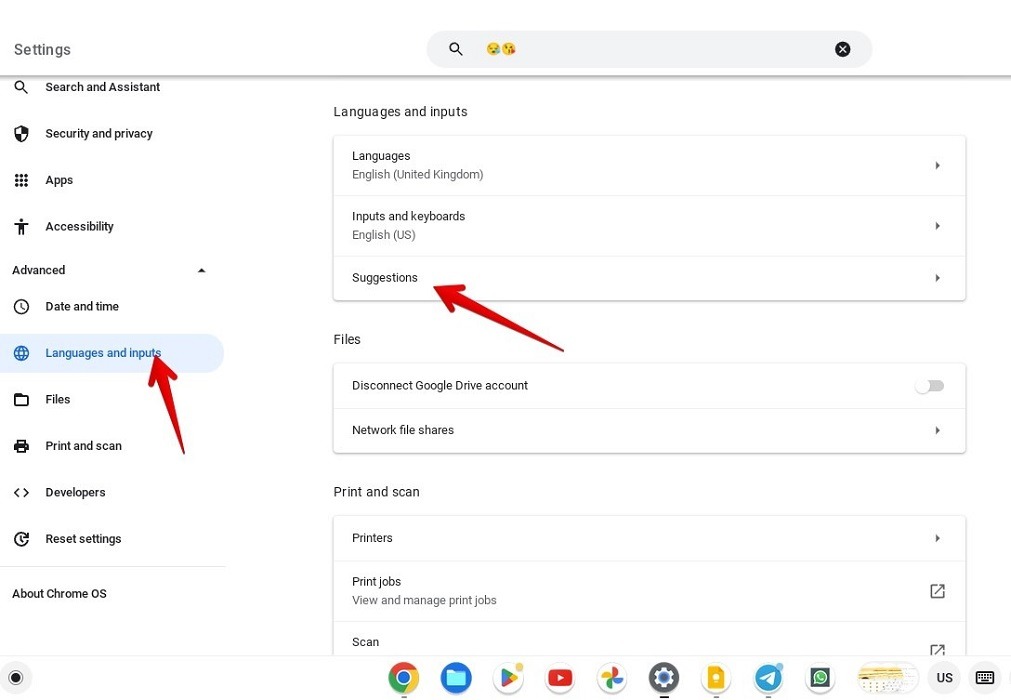Click About Chrome OS

coord(59,593)
